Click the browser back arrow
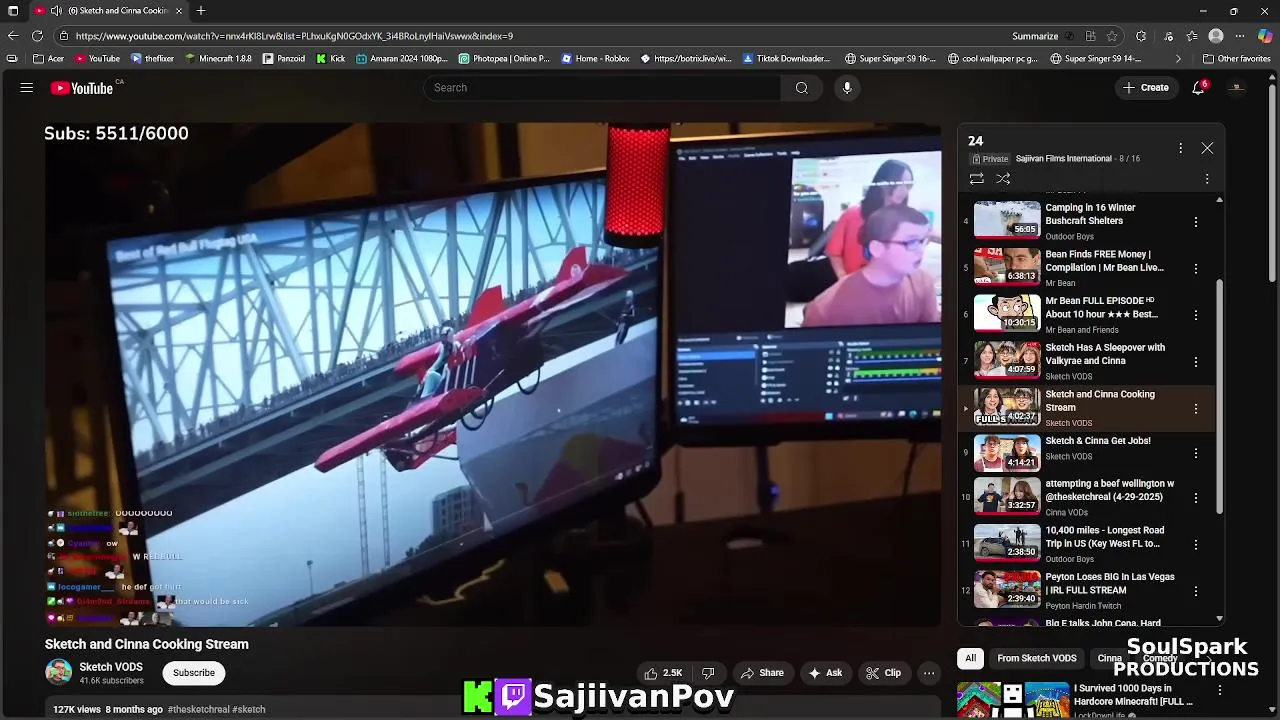1280x720 pixels. click(13, 36)
